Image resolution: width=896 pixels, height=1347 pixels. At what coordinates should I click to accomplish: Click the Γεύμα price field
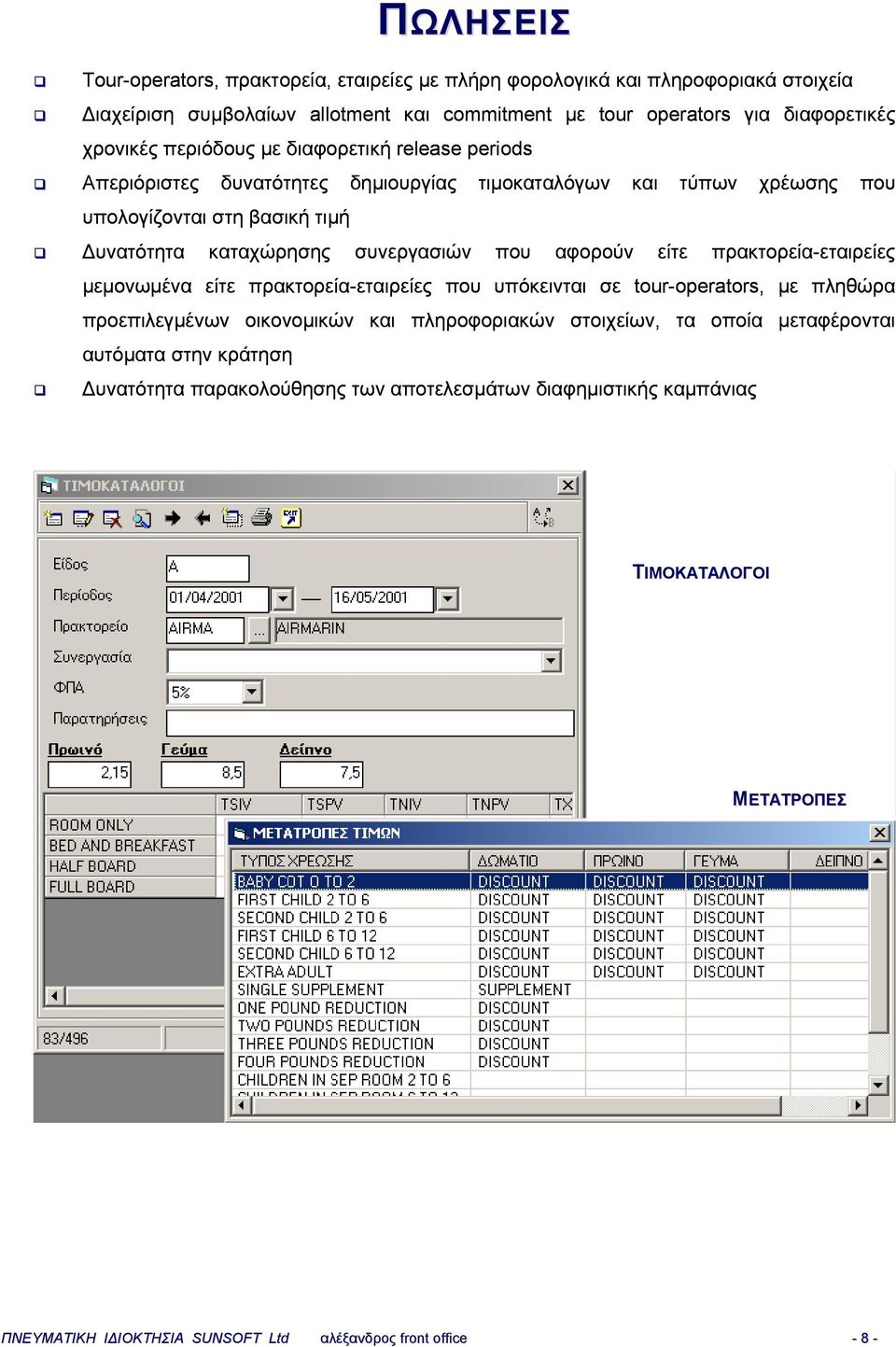(203, 773)
